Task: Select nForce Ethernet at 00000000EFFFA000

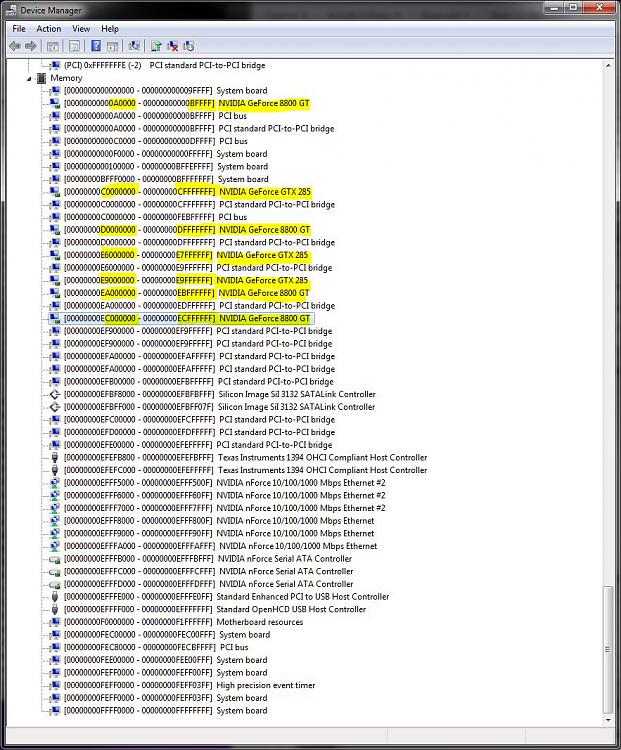Action: 221,546
